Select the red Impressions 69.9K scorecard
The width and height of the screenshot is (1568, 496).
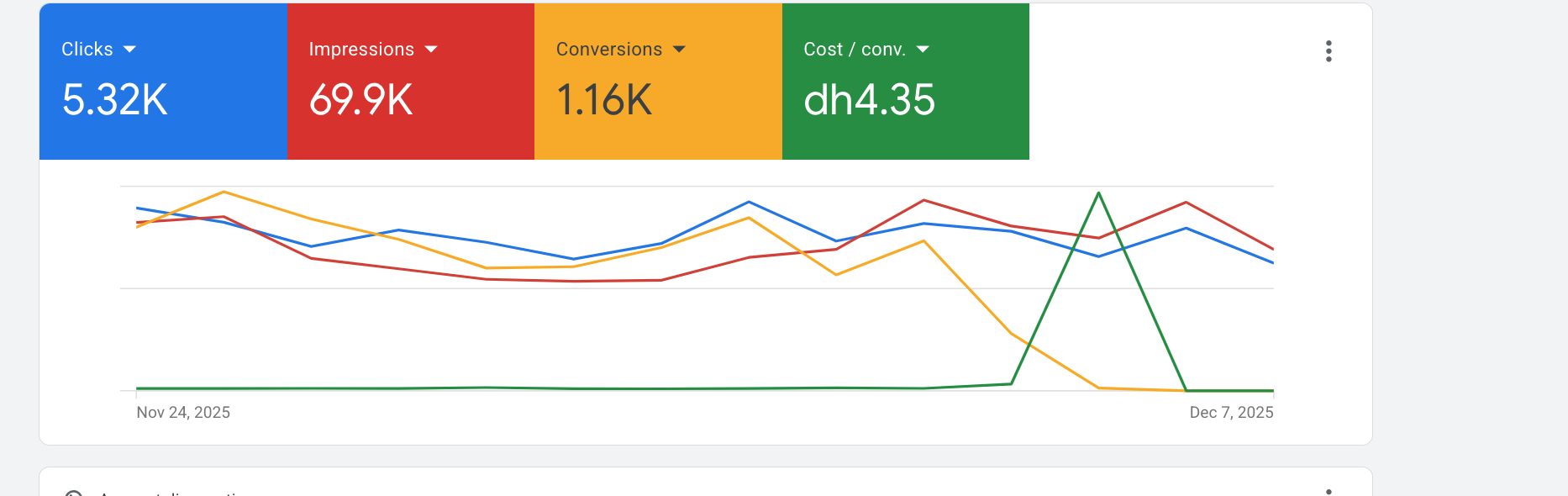tap(411, 82)
